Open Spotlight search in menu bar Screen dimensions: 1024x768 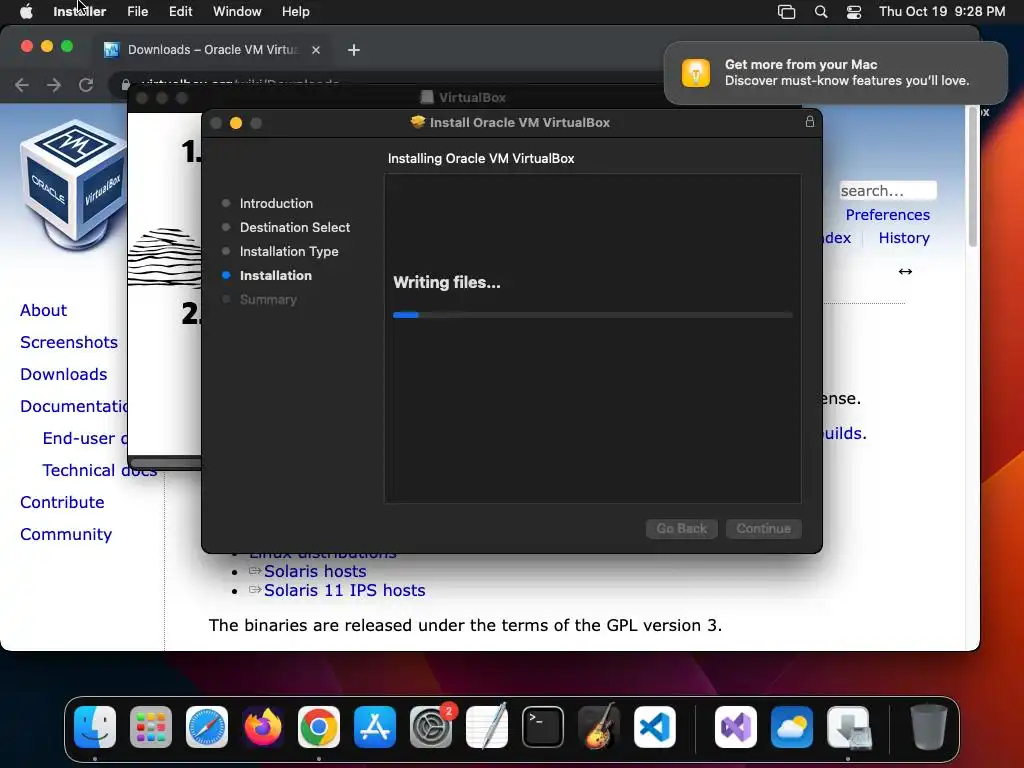(821, 12)
